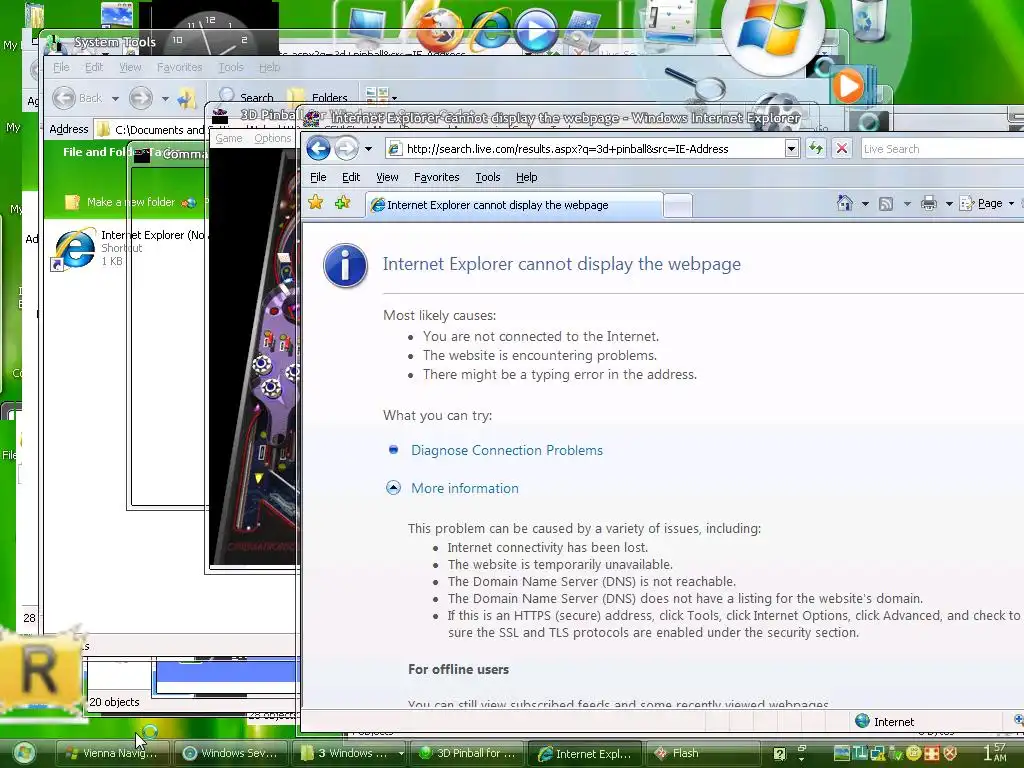Click the Internet zone globe in status bar

pyautogui.click(x=862, y=721)
